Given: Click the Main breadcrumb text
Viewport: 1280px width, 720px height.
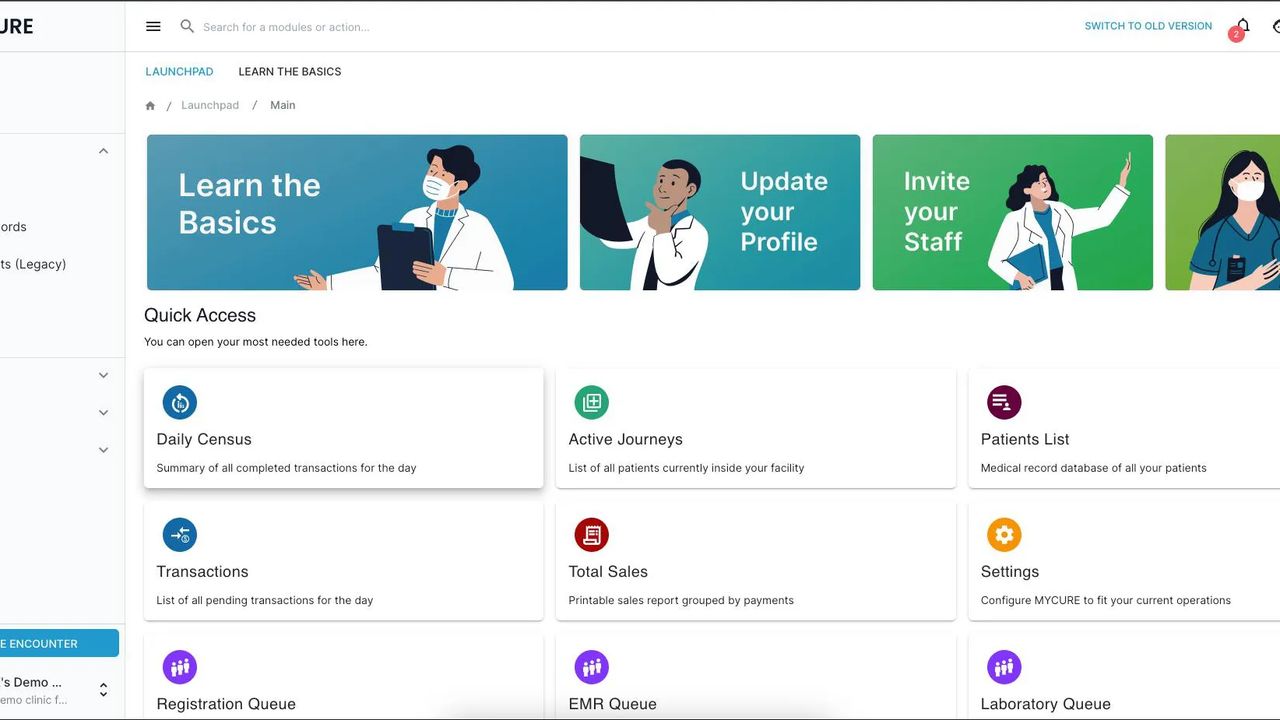Looking at the screenshot, I should [283, 105].
